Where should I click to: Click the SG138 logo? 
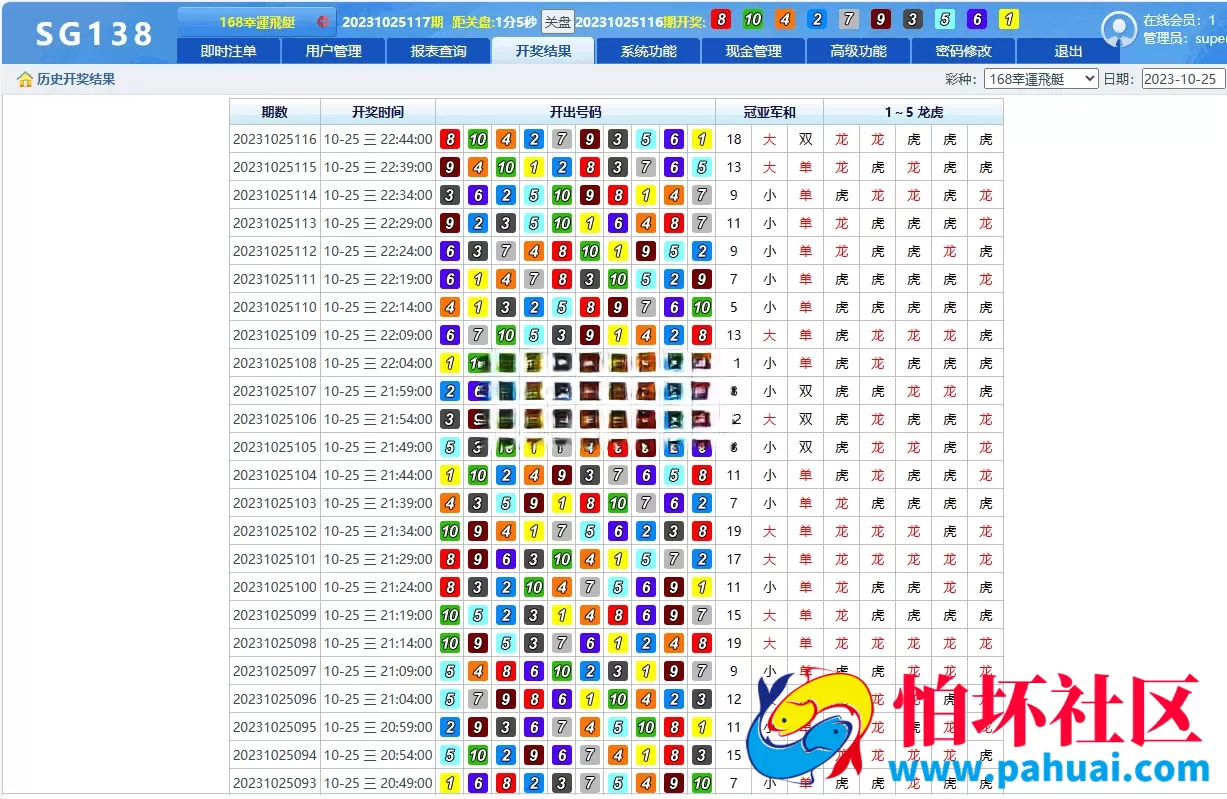(x=95, y=34)
